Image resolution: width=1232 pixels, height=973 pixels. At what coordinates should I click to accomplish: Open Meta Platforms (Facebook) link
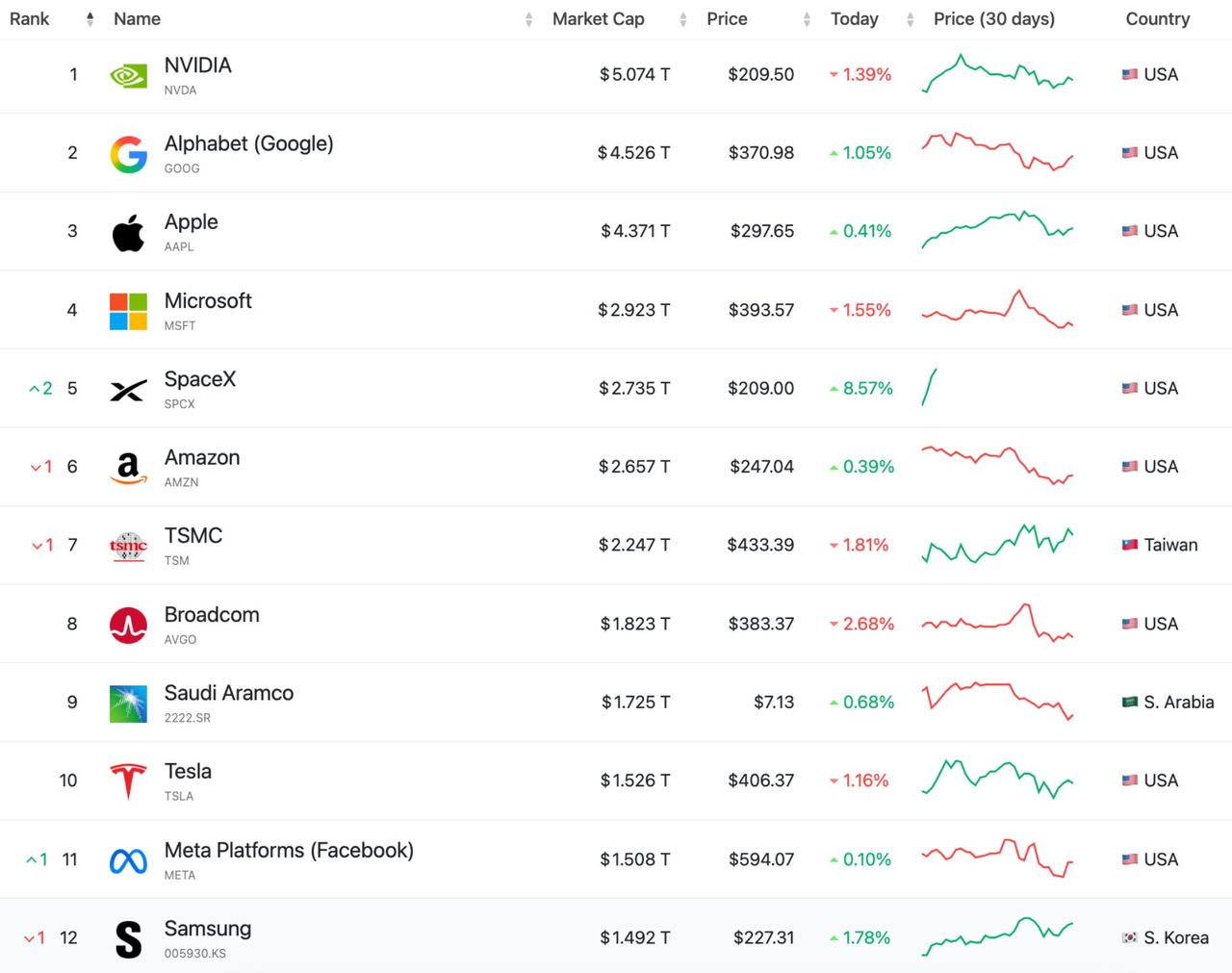(289, 851)
